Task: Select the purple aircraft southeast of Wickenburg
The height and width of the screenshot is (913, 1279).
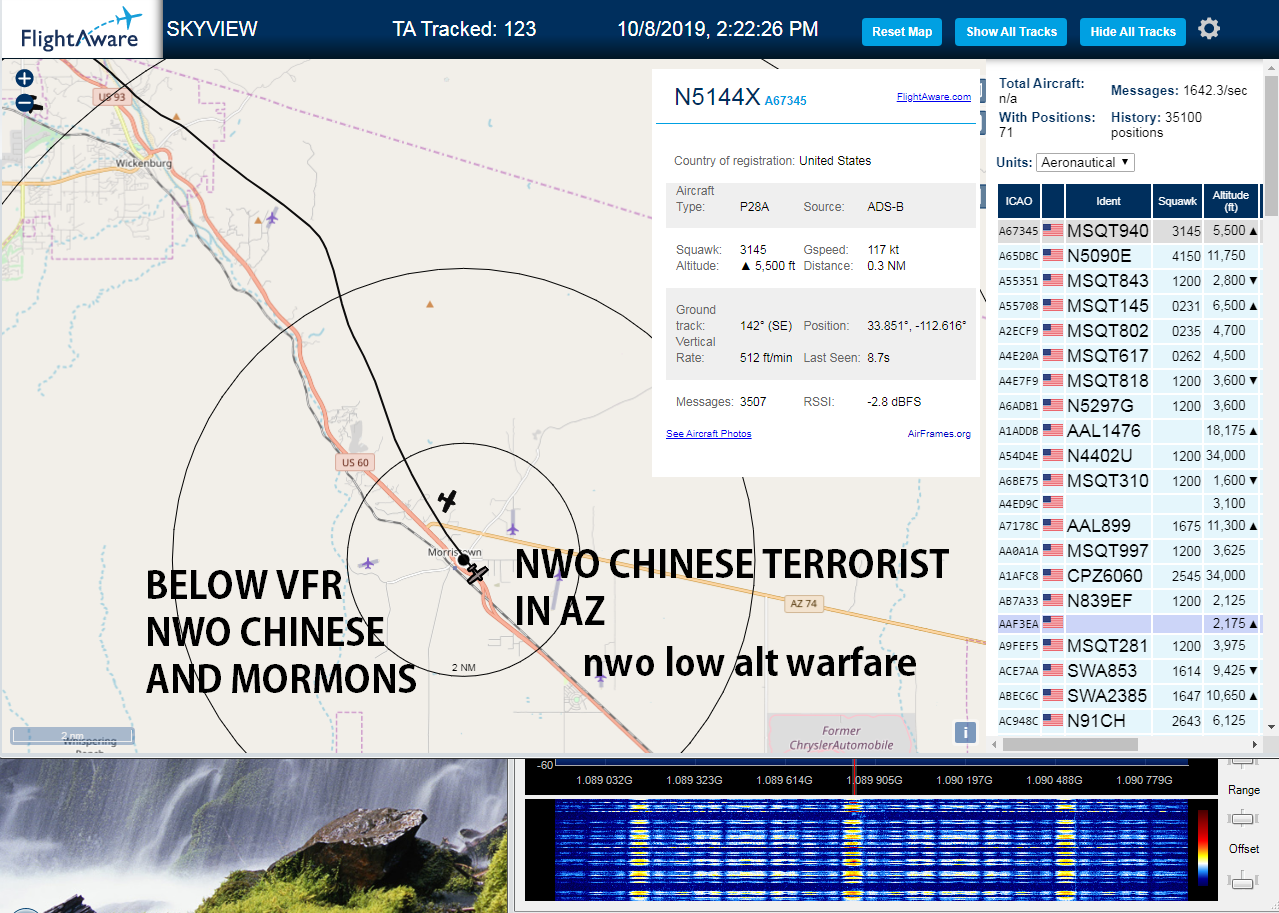Action: click(272, 216)
